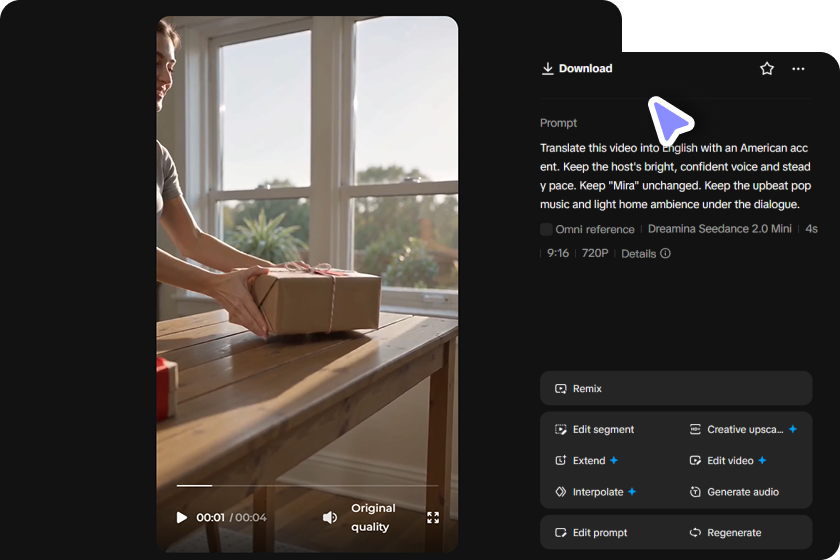
Task: Click the 'Prompt' heading
Action: pyautogui.click(x=558, y=123)
